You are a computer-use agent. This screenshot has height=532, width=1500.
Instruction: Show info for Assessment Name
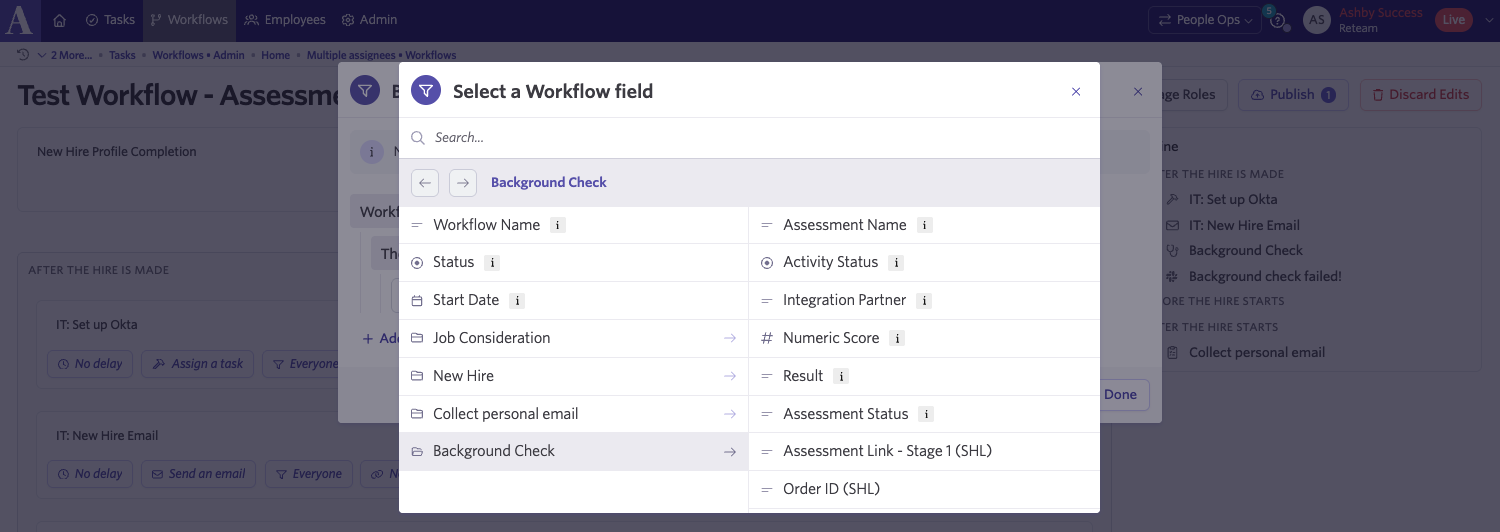click(925, 226)
